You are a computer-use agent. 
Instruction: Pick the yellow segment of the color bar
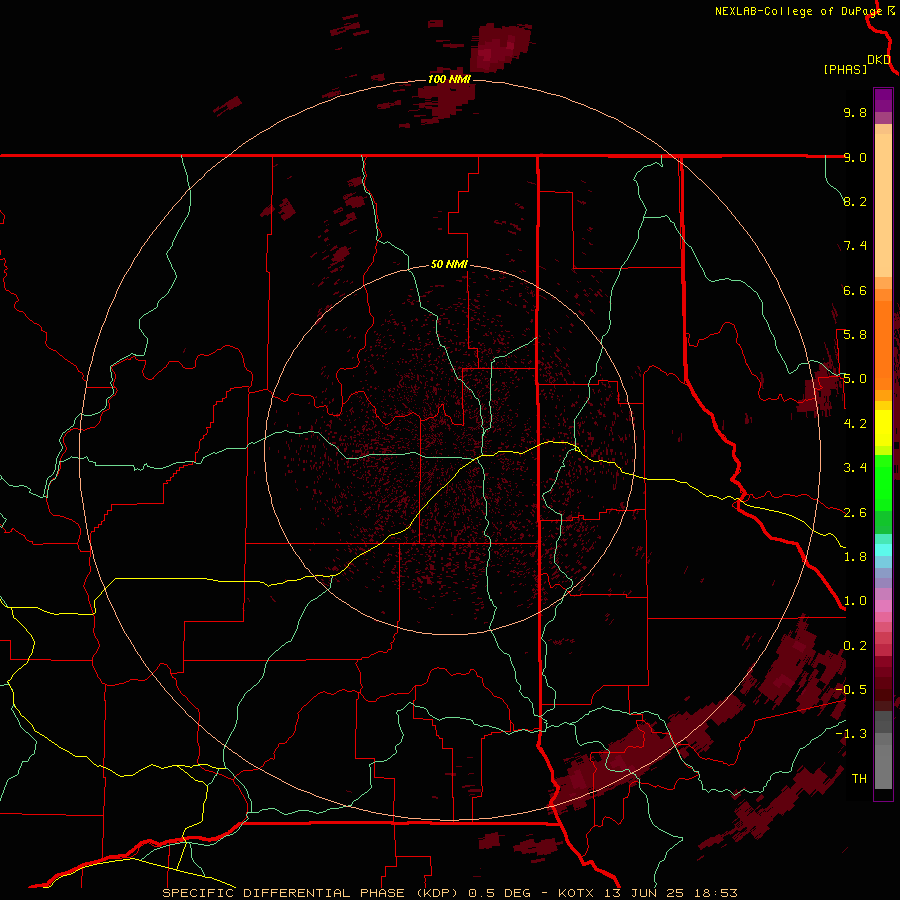pyautogui.click(x=883, y=428)
